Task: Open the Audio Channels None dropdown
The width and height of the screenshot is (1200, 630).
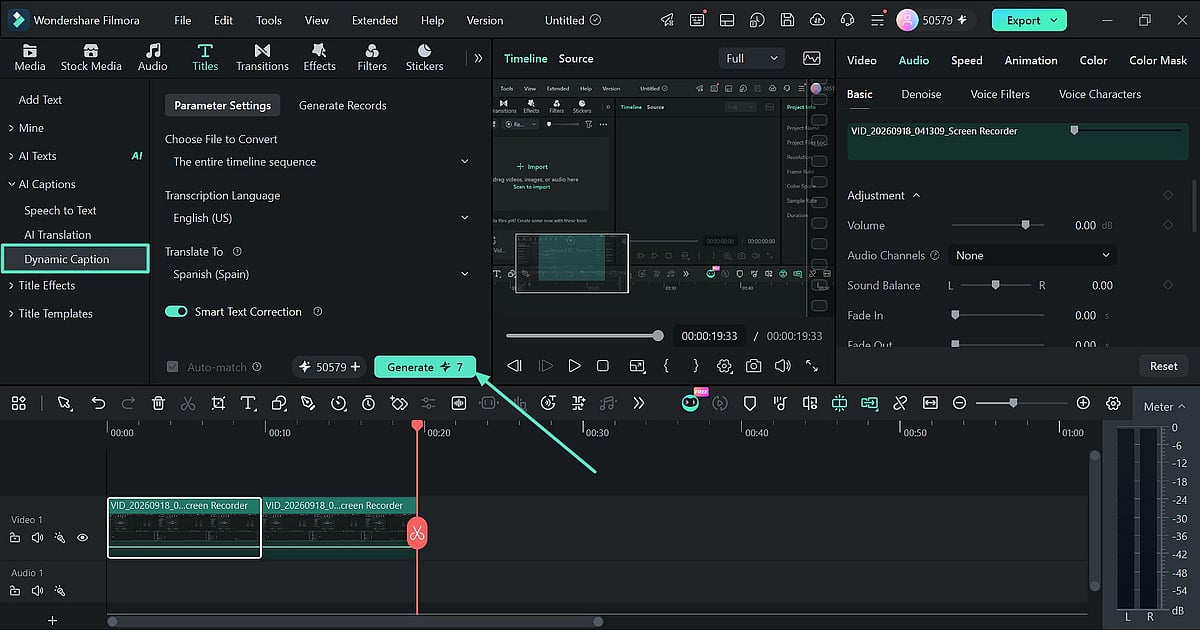Action: [1032, 255]
